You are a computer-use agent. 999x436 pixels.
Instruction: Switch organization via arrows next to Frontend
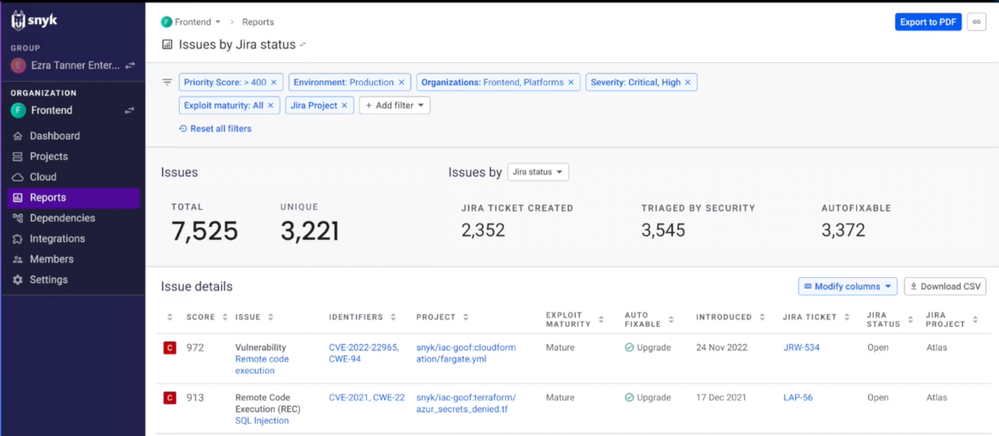click(x=130, y=110)
